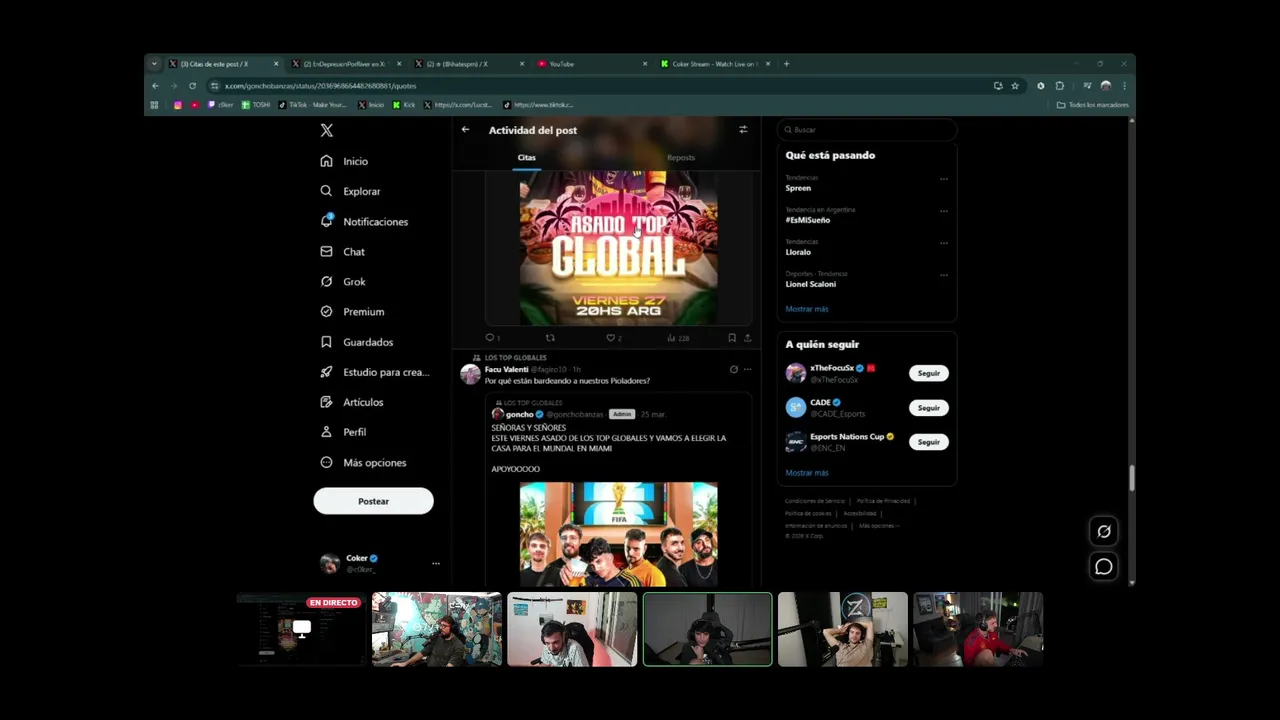Open more options for Lloralo trend

[943, 243]
